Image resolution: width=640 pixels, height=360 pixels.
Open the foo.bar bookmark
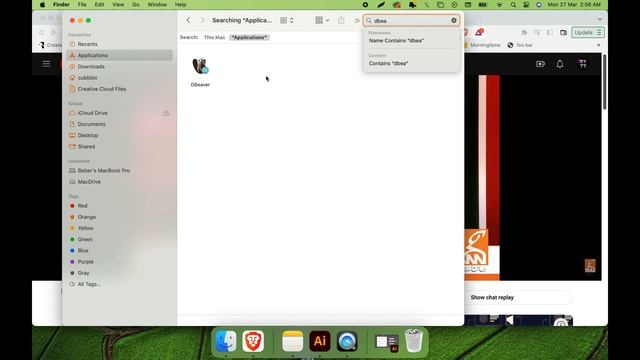click(x=520, y=45)
